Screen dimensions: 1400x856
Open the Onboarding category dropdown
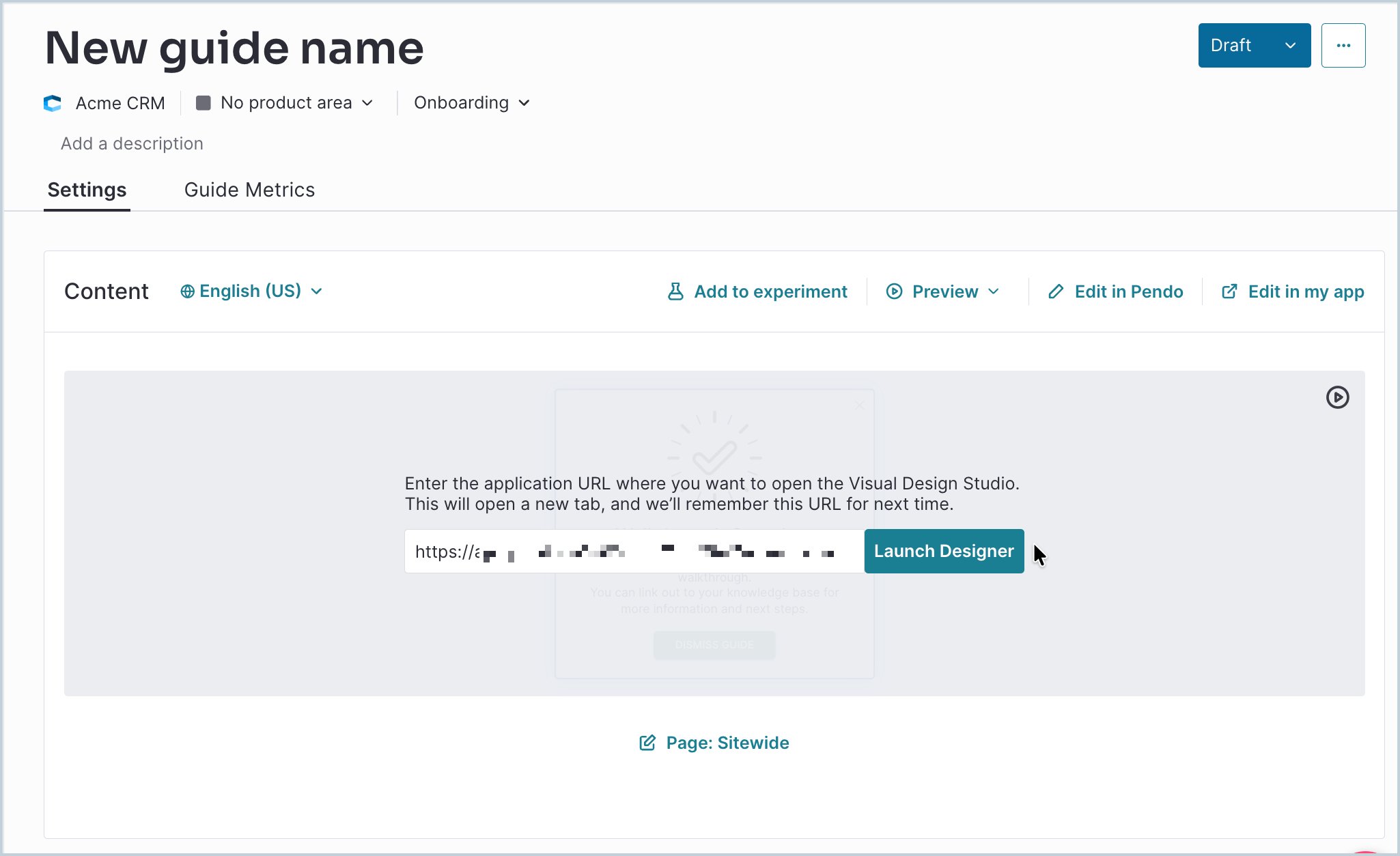(472, 103)
